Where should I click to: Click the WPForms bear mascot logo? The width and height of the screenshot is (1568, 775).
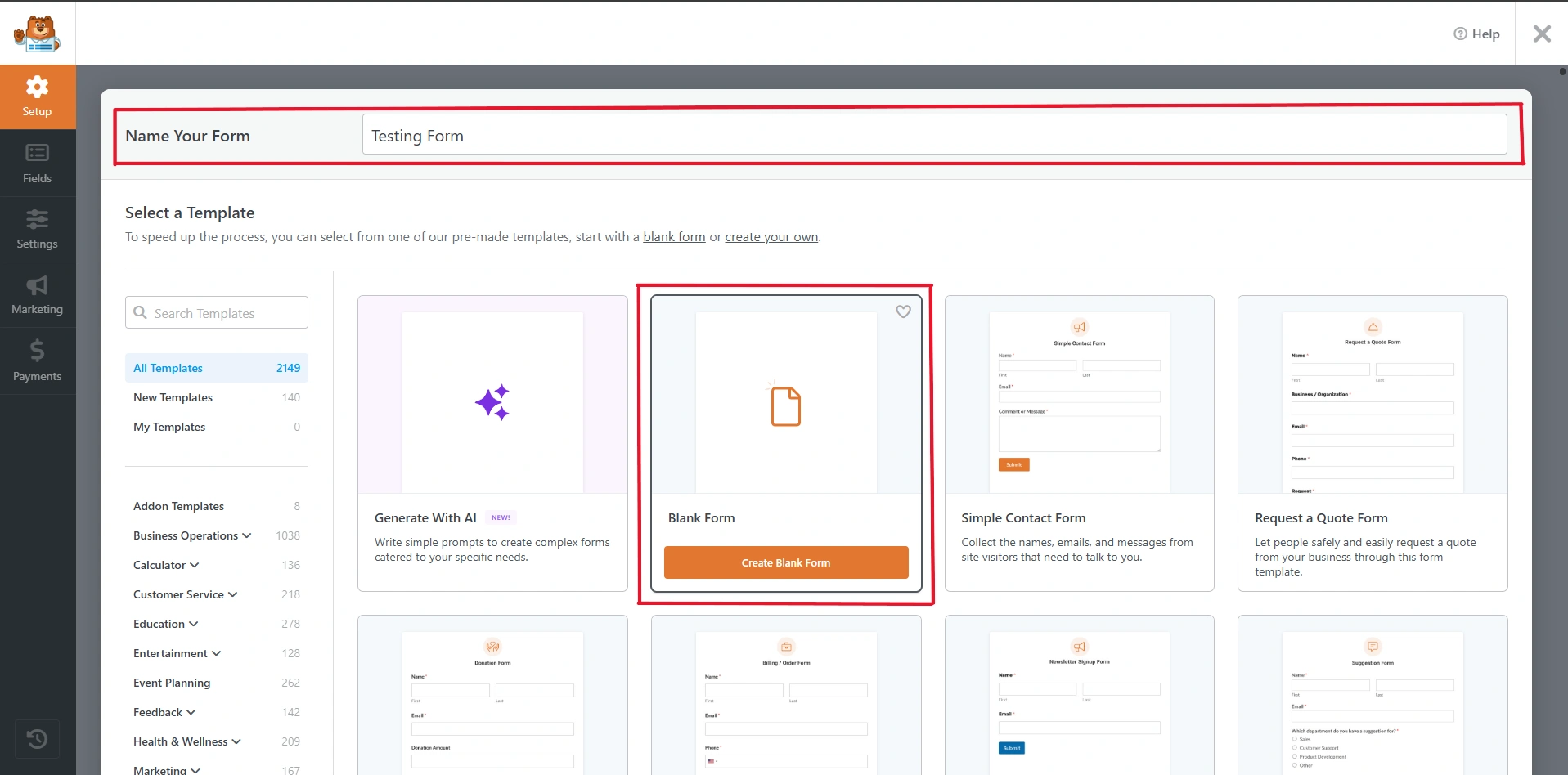click(x=37, y=34)
